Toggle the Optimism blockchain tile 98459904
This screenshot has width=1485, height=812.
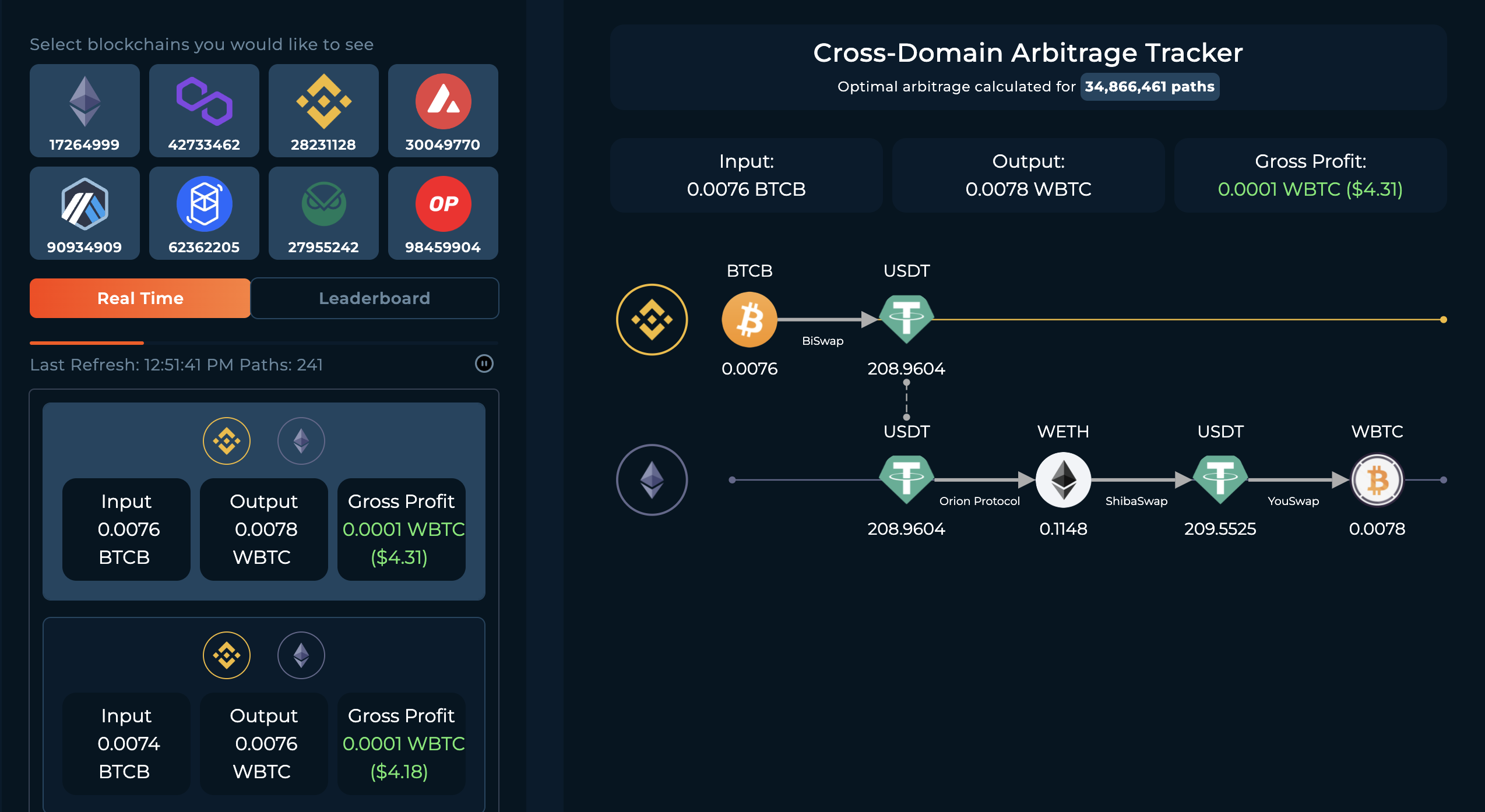coord(443,213)
